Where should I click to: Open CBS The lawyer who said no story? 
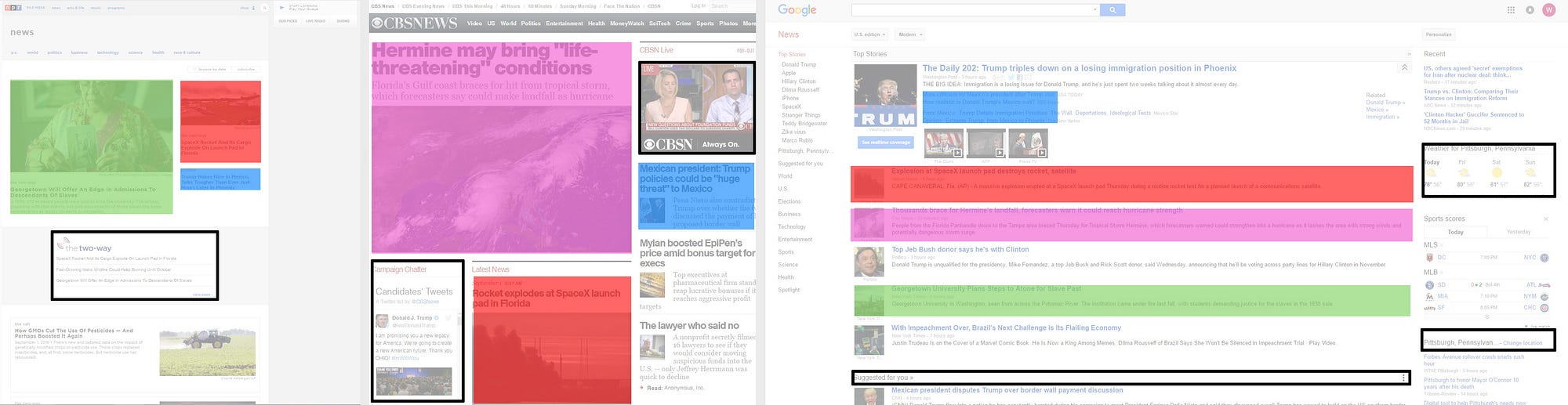pos(689,325)
